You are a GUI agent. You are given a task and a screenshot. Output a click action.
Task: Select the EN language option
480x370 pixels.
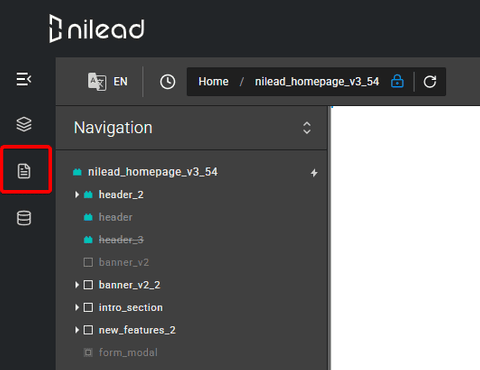click(120, 82)
